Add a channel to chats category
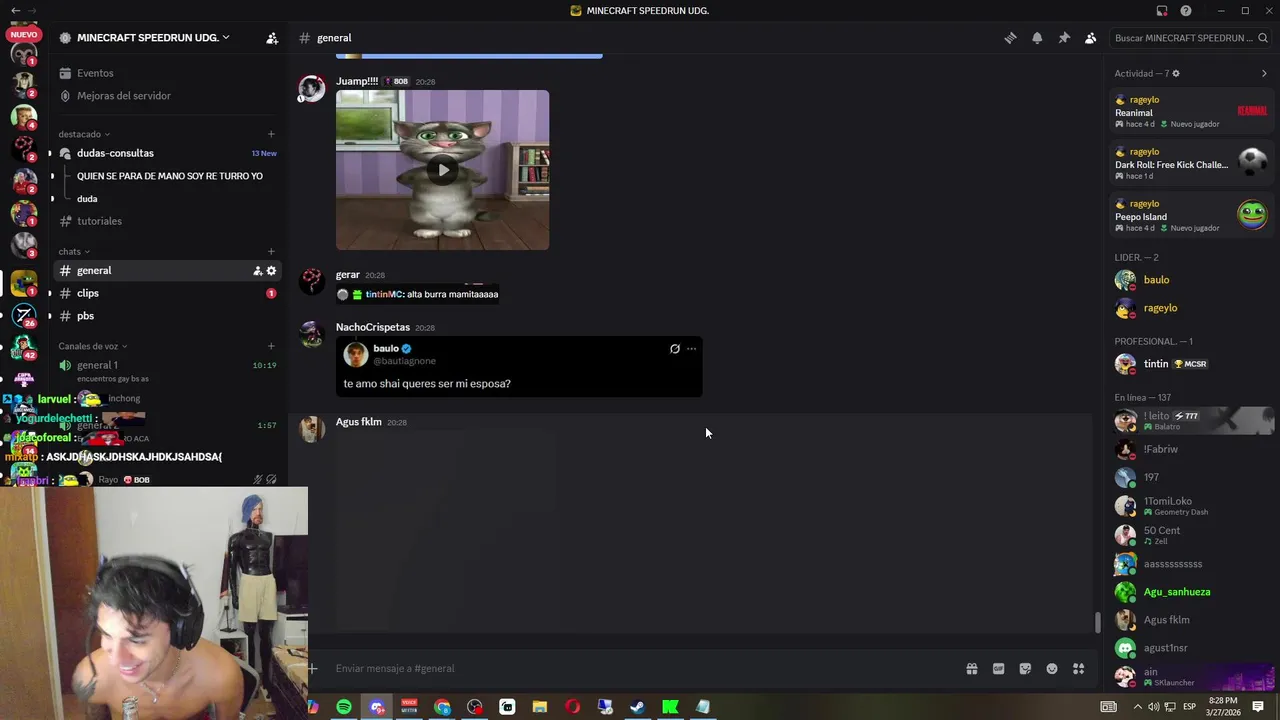 pyautogui.click(x=271, y=251)
